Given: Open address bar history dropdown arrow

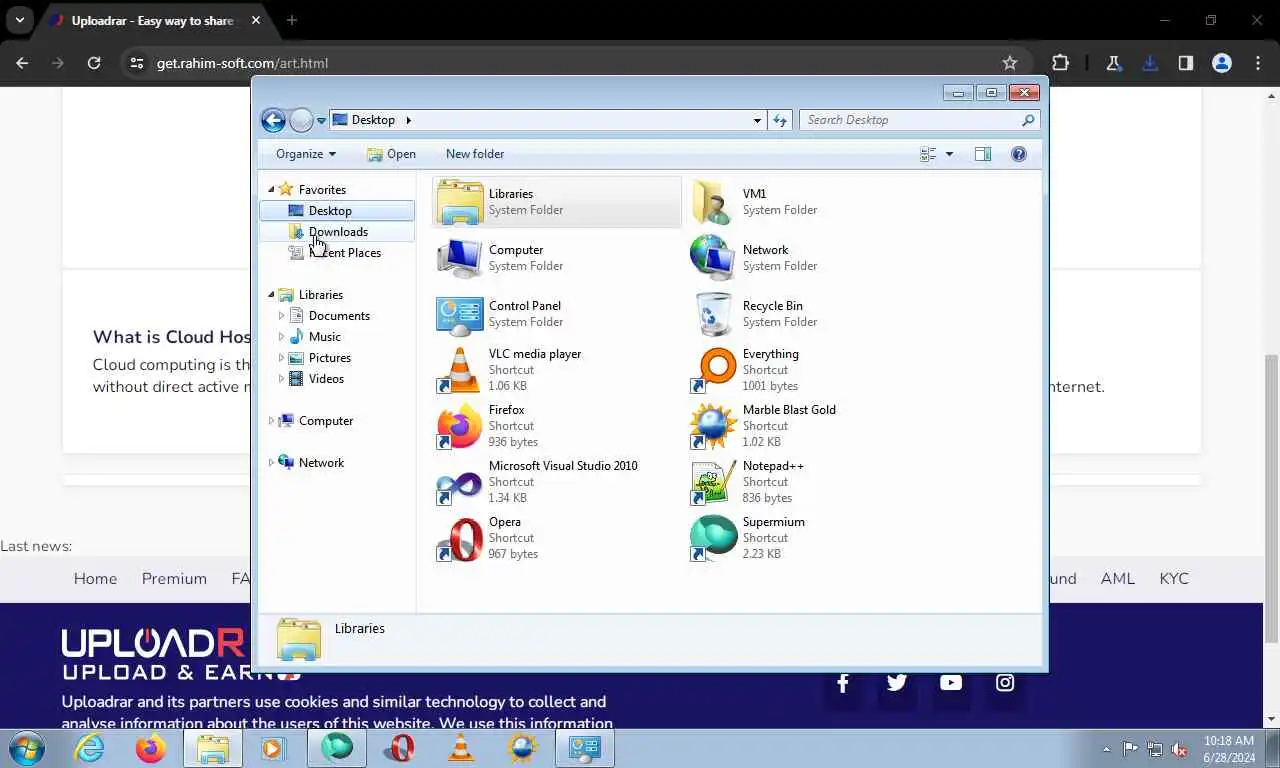Looking at the screenshot, I should point(757,120).
